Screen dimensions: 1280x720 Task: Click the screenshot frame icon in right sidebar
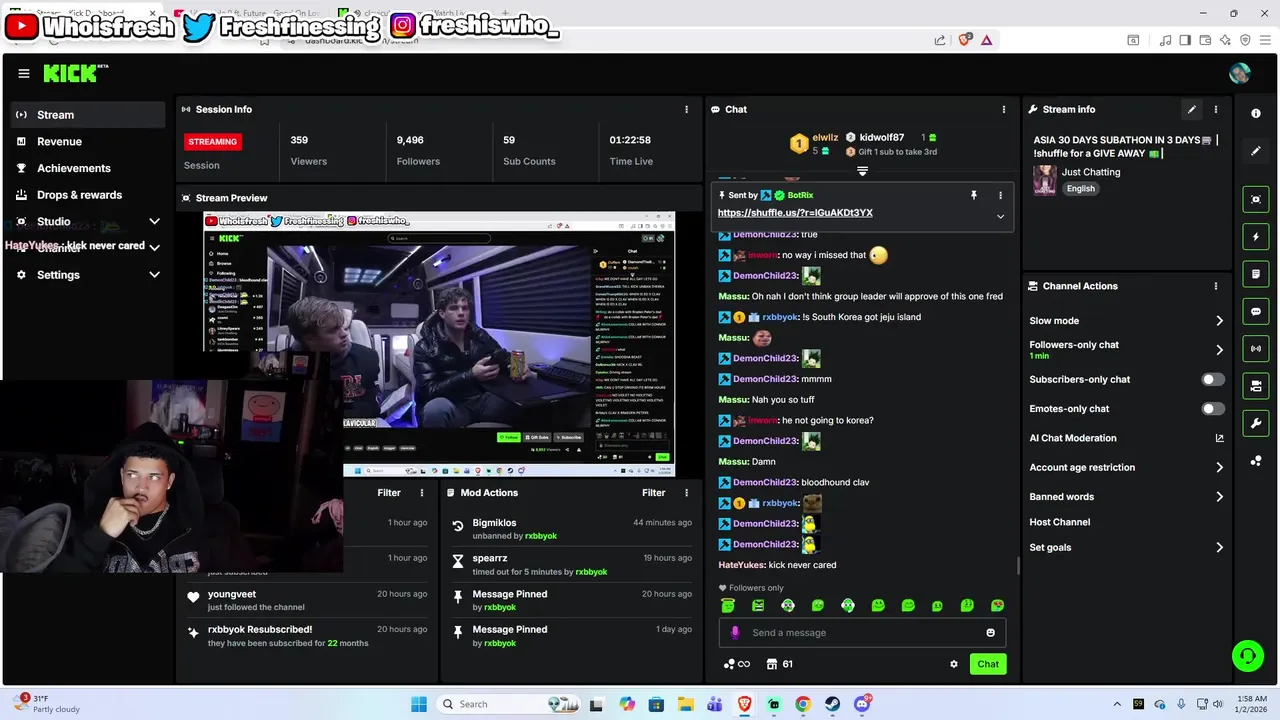tap(1256, 199)
